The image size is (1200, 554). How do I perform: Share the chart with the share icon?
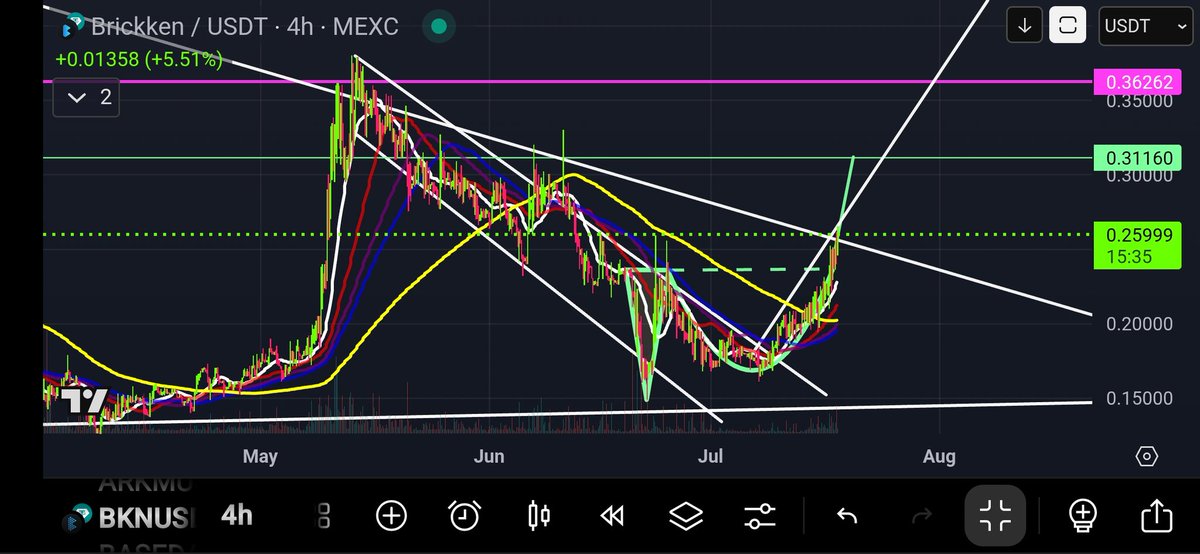point(1156,516)
